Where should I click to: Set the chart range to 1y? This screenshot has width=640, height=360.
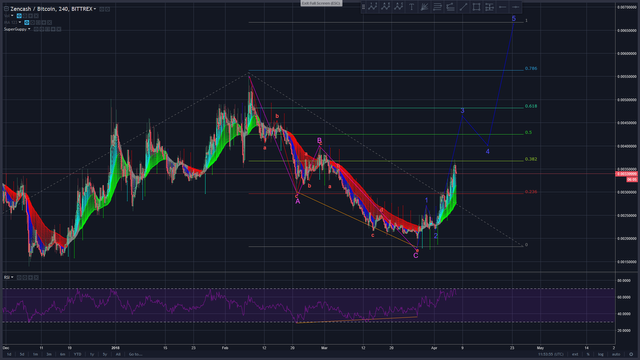(92, 354)
